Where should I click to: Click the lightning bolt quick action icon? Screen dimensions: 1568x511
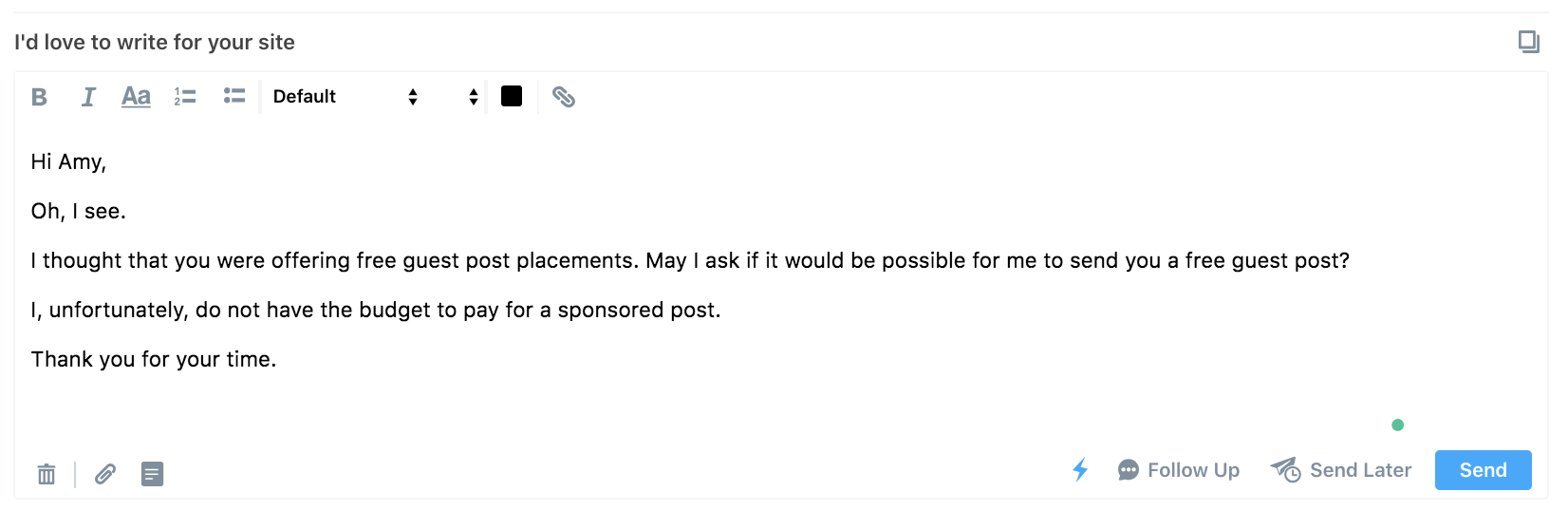click(1080, 470)
